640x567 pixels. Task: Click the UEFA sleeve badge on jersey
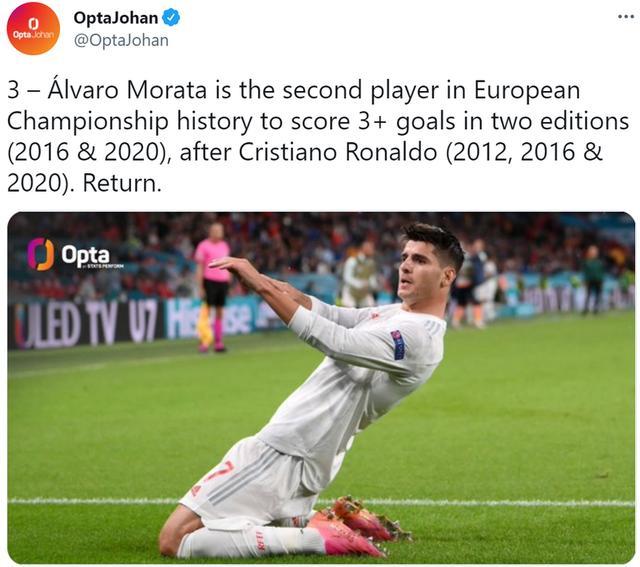398,345
